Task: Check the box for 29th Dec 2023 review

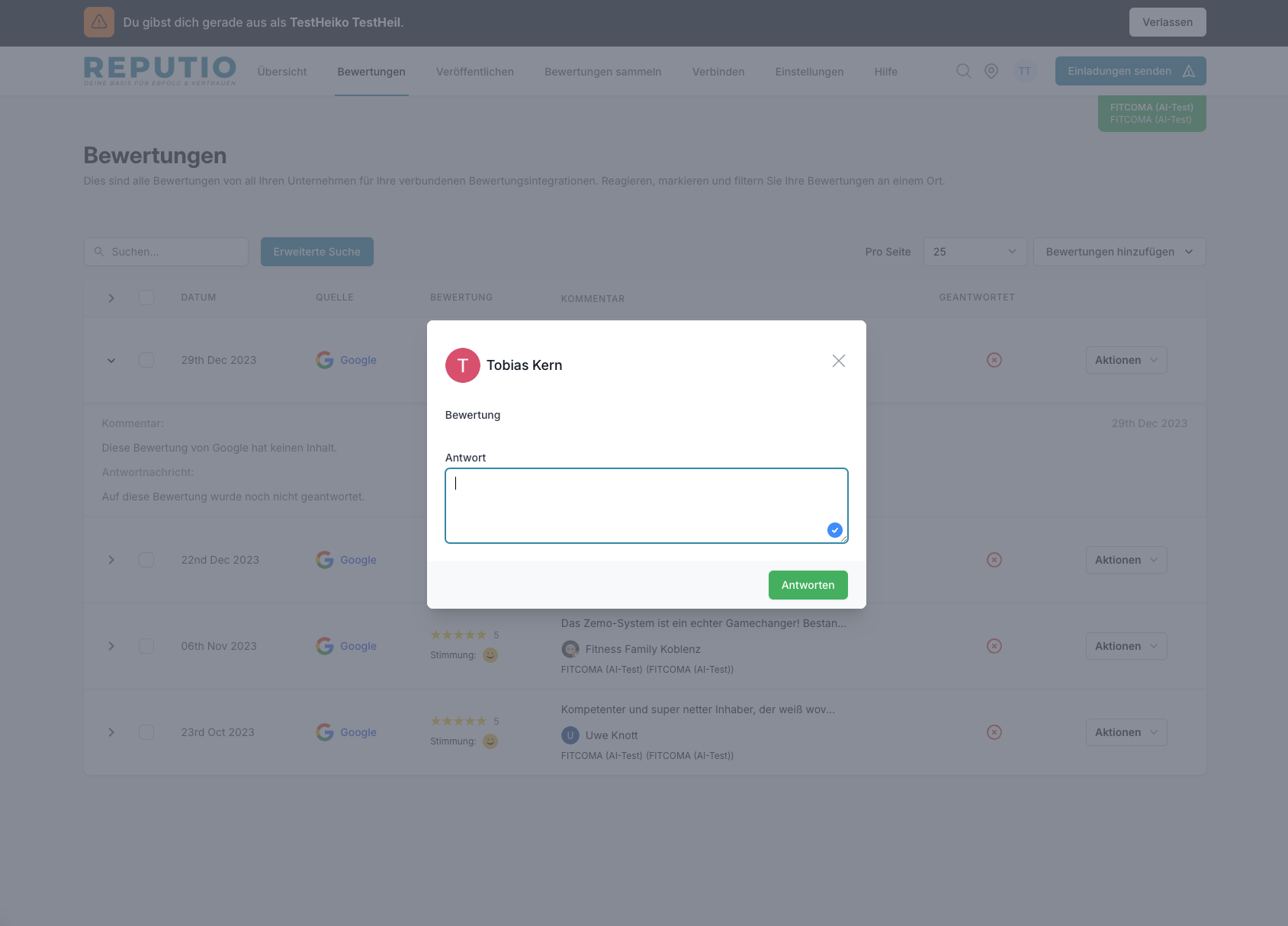Action: 146,360
